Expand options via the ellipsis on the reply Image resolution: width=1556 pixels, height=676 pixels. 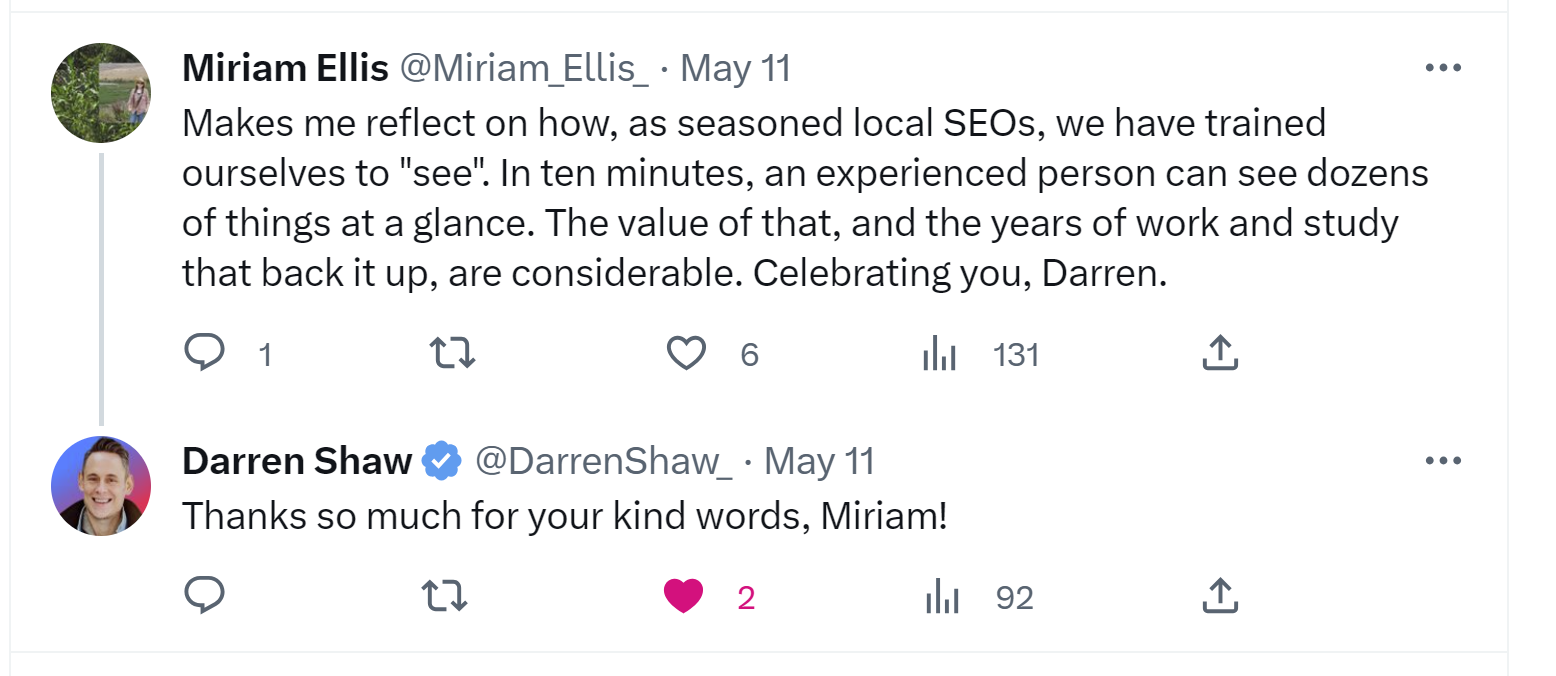click(1444, 460)
